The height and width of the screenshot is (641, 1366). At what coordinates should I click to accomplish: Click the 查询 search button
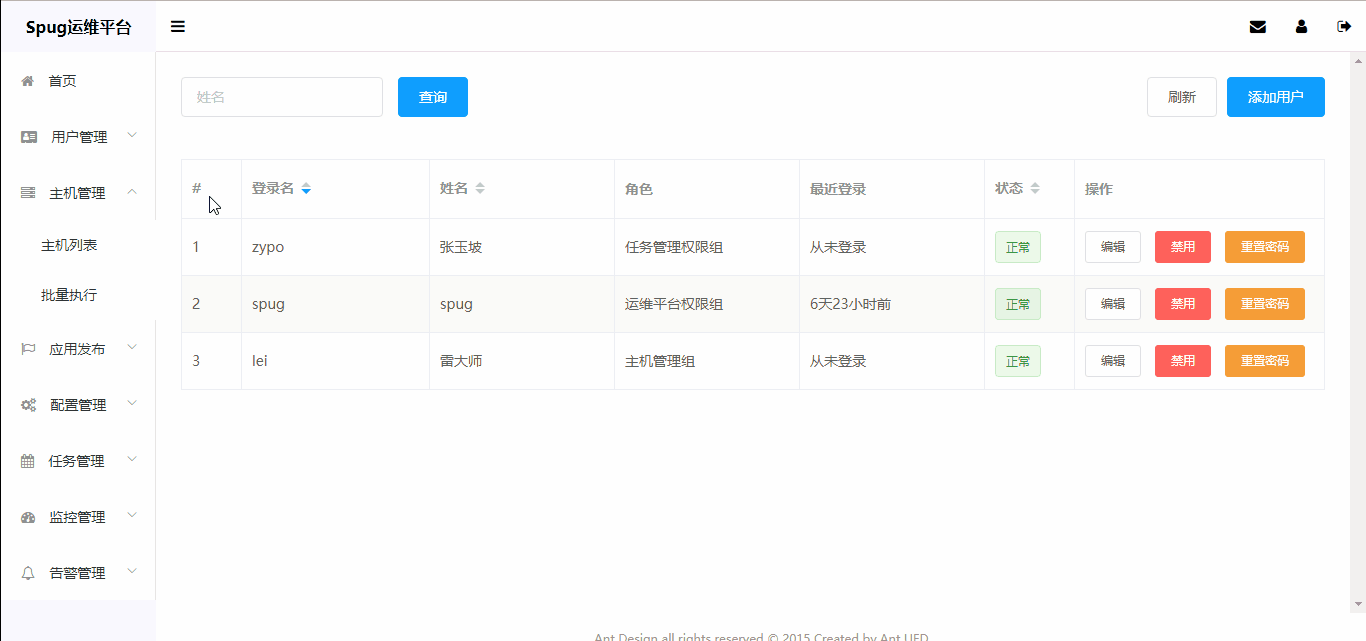click(x=433, y=97)
